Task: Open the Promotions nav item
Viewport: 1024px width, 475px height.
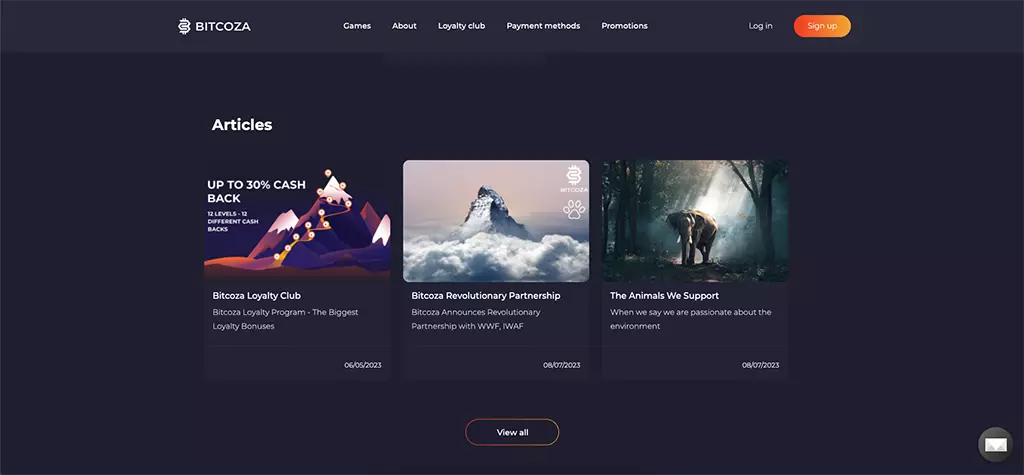Action: (624, 26)
